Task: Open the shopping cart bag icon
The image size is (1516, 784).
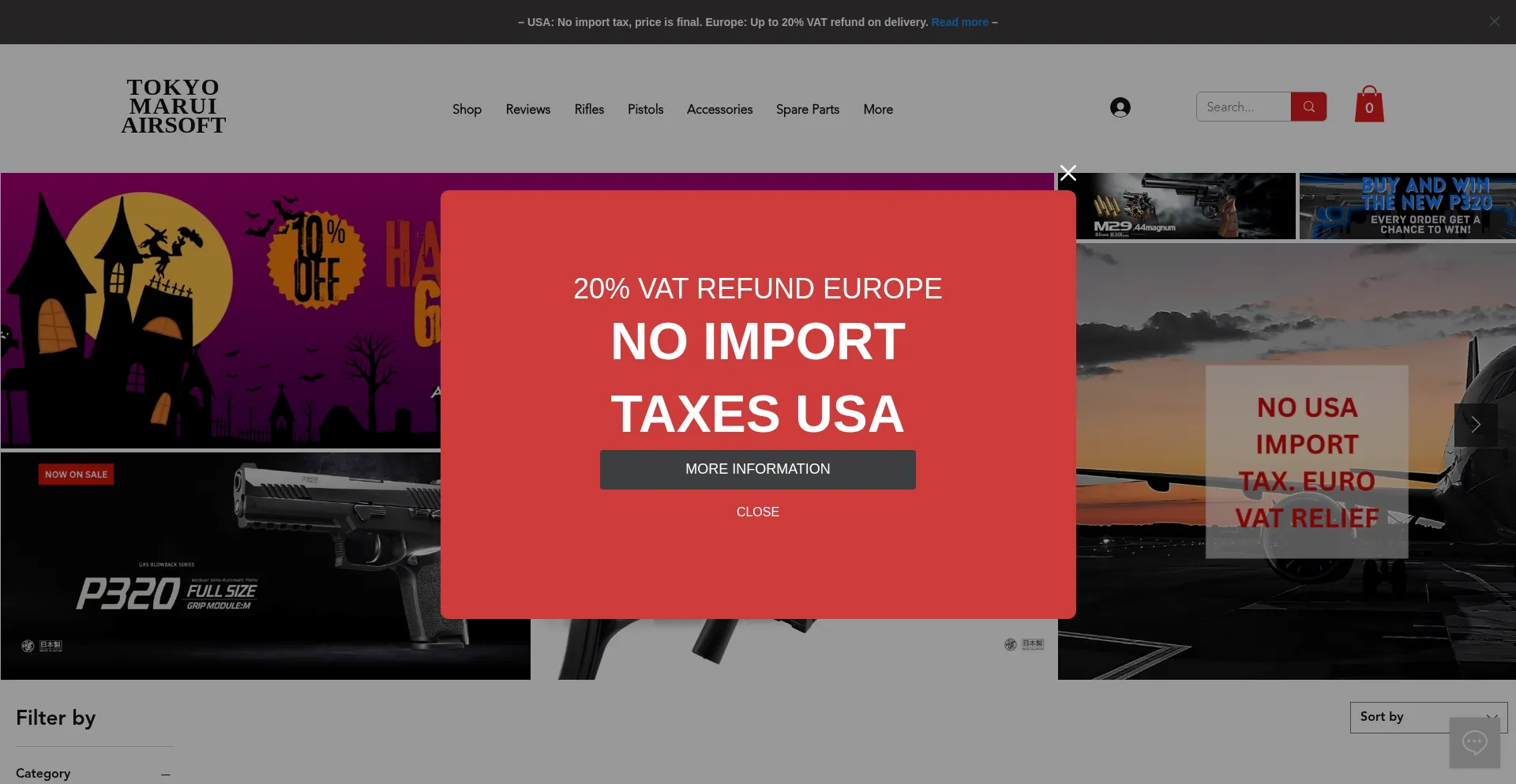Action: 1369,104
